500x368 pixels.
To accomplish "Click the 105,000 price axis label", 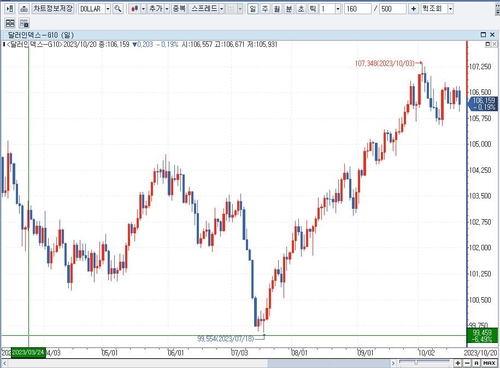I will (480, 144).
